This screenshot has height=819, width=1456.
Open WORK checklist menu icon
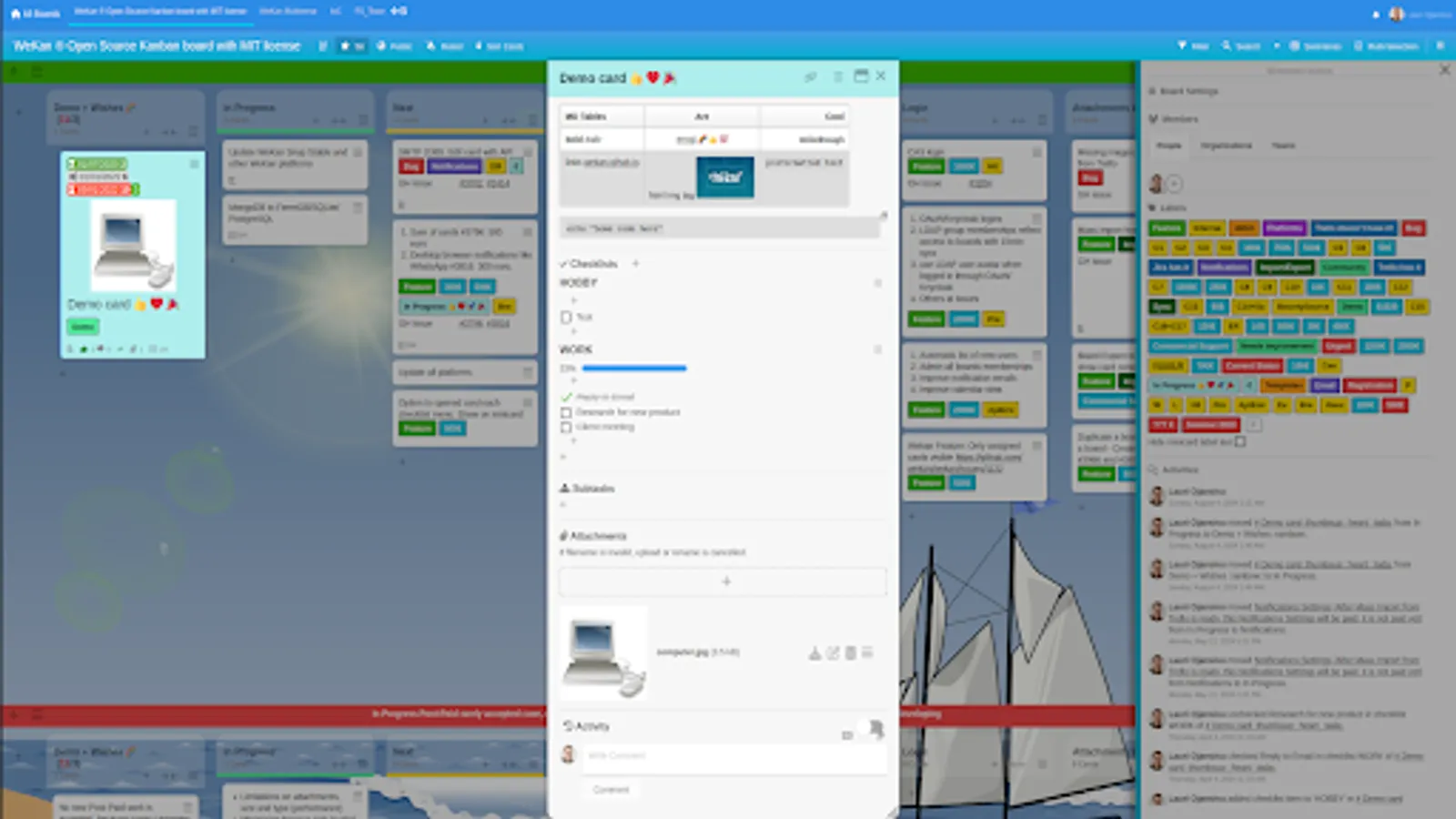click(x=878, y=349)
